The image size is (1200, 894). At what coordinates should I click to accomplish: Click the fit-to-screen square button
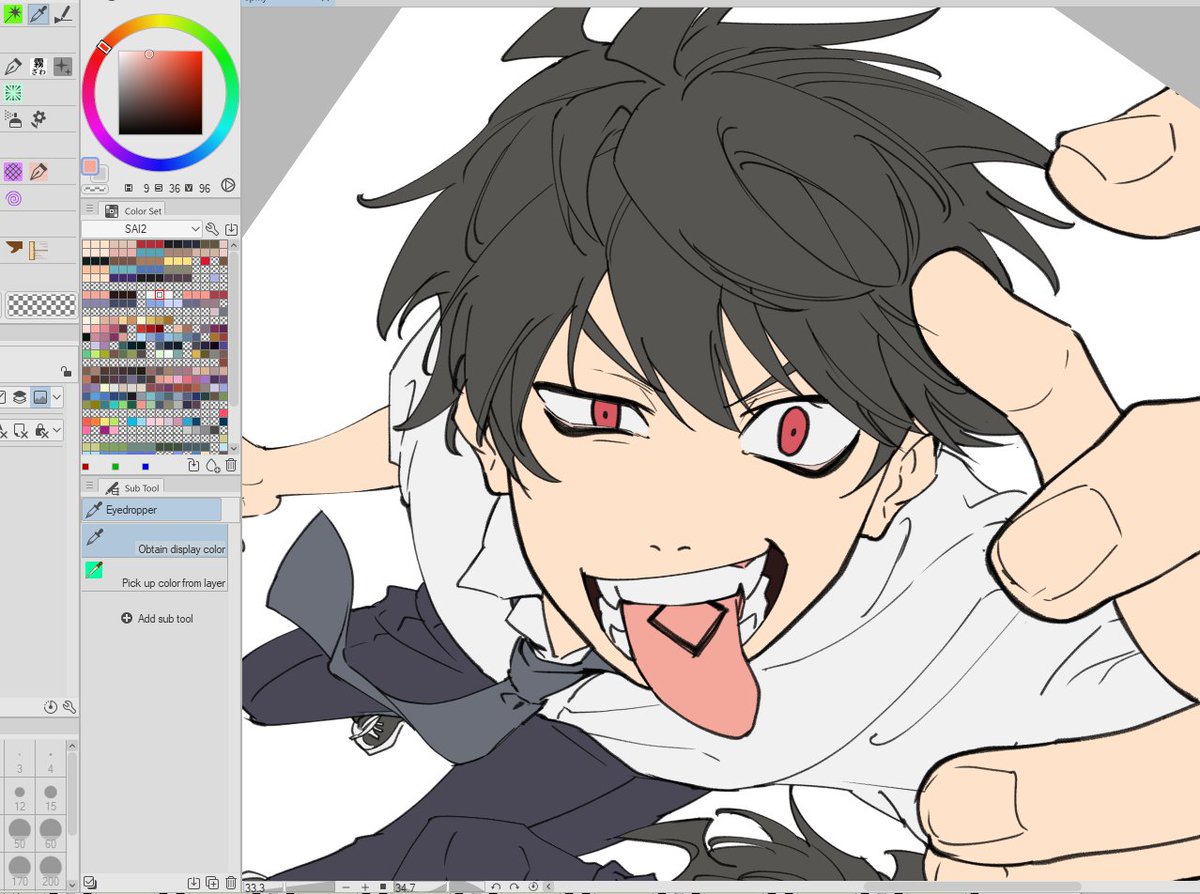383,886
